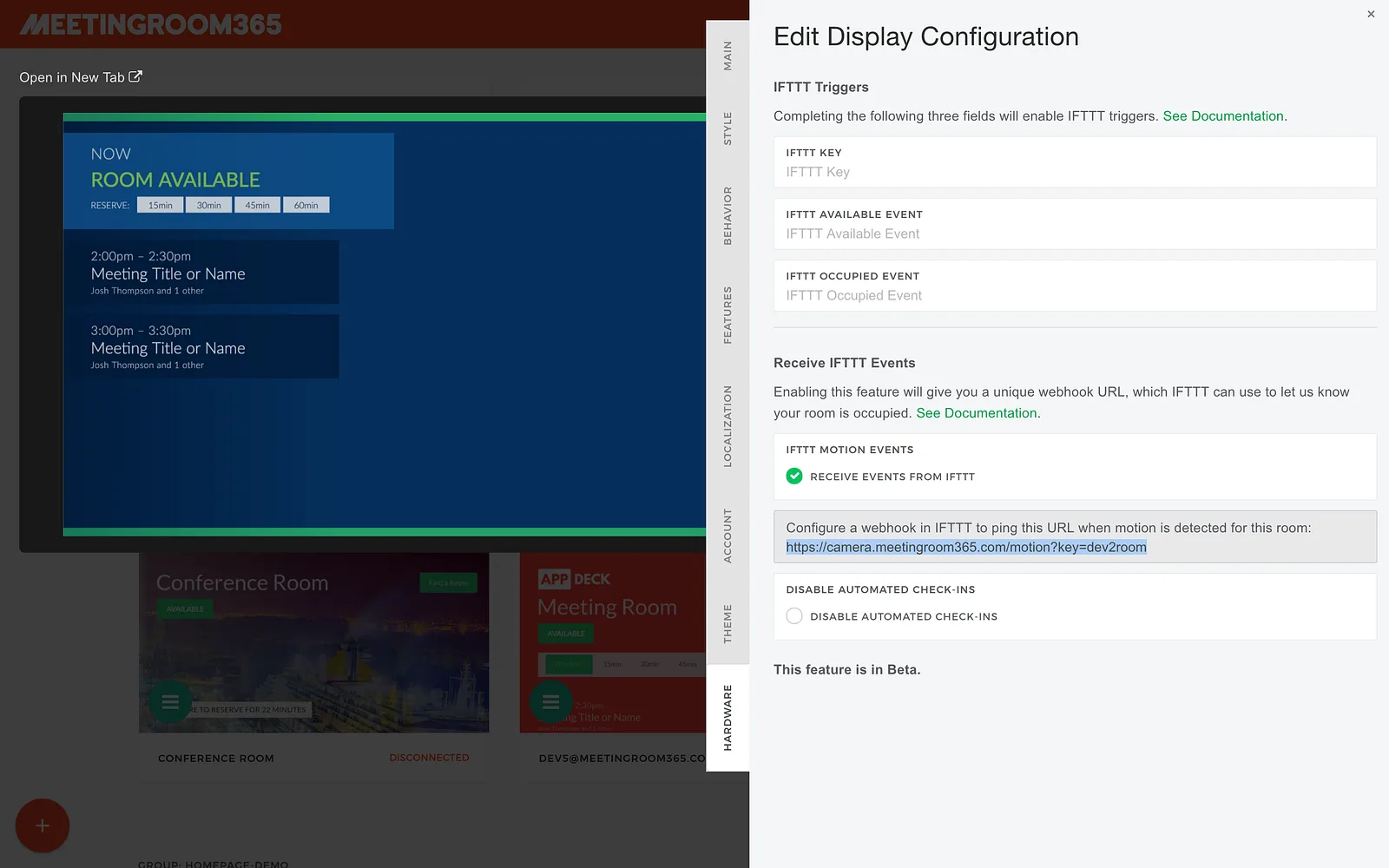Enable Disable Automated Check-Ins option
The height and width of the screenshot is (868, 1389).
pyautogui.click(x=794, y=615)
